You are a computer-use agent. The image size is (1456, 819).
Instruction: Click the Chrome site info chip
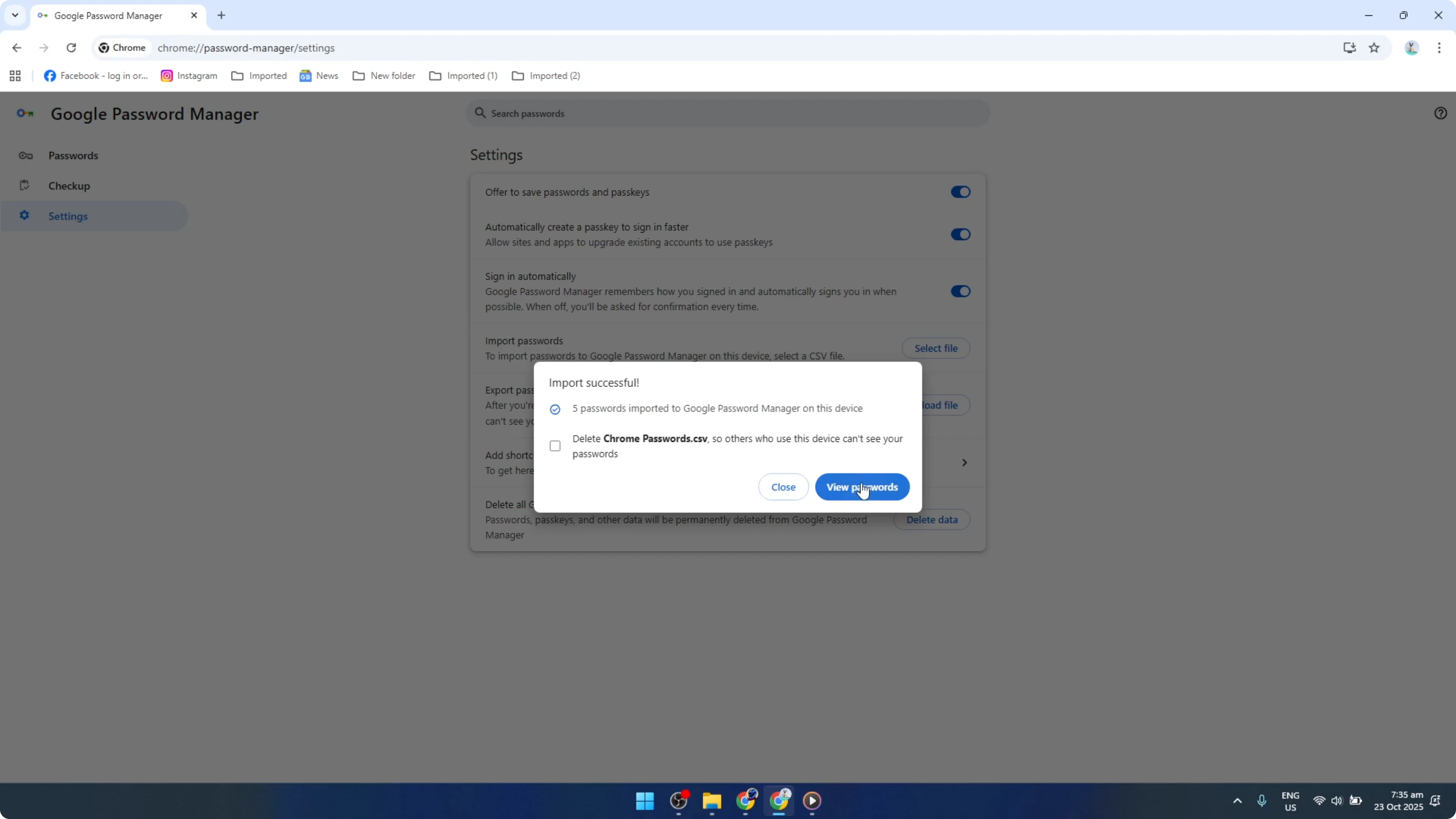pos(122,48)
